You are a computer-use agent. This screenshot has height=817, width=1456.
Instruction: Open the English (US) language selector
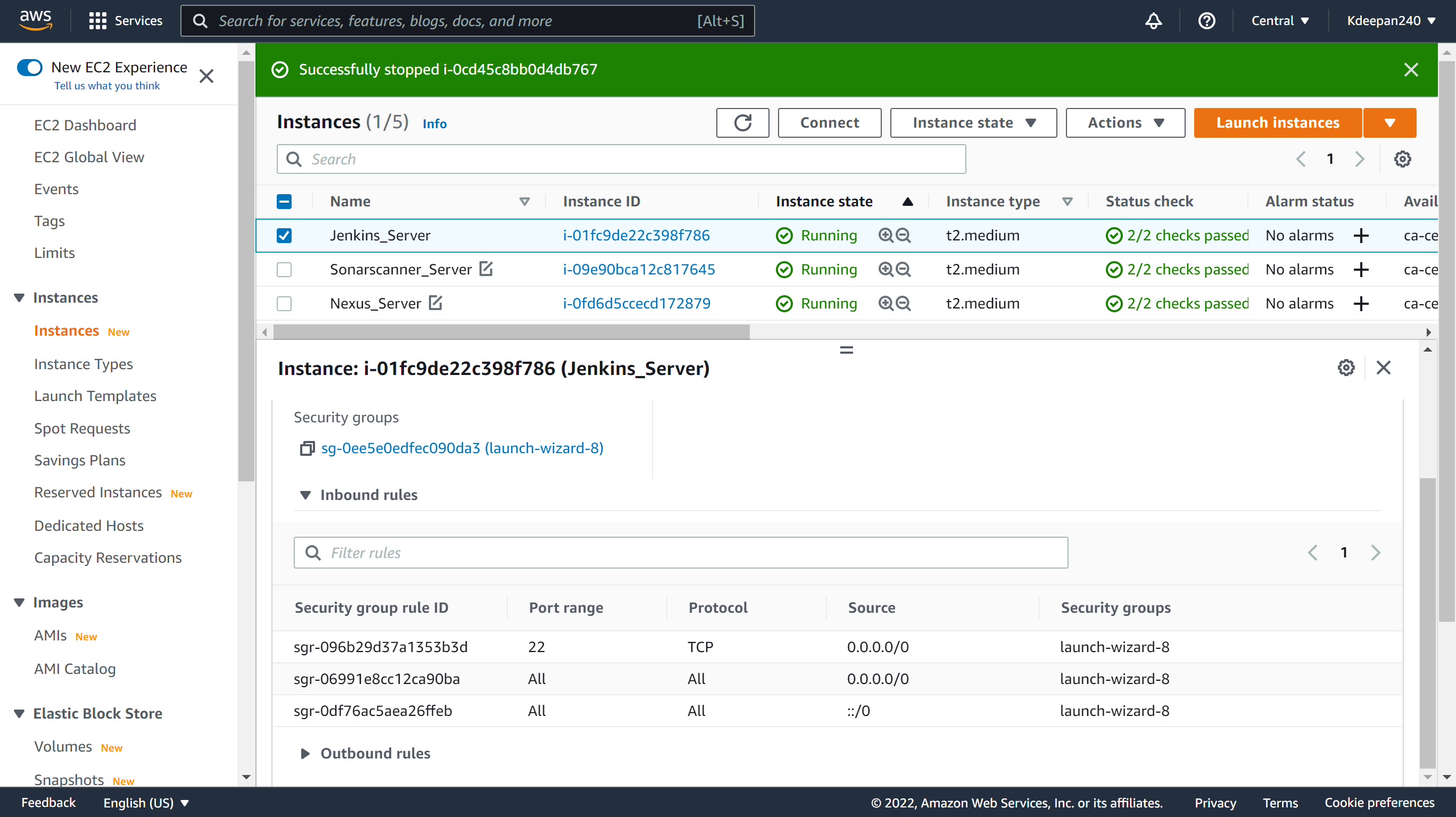(146, 802)
